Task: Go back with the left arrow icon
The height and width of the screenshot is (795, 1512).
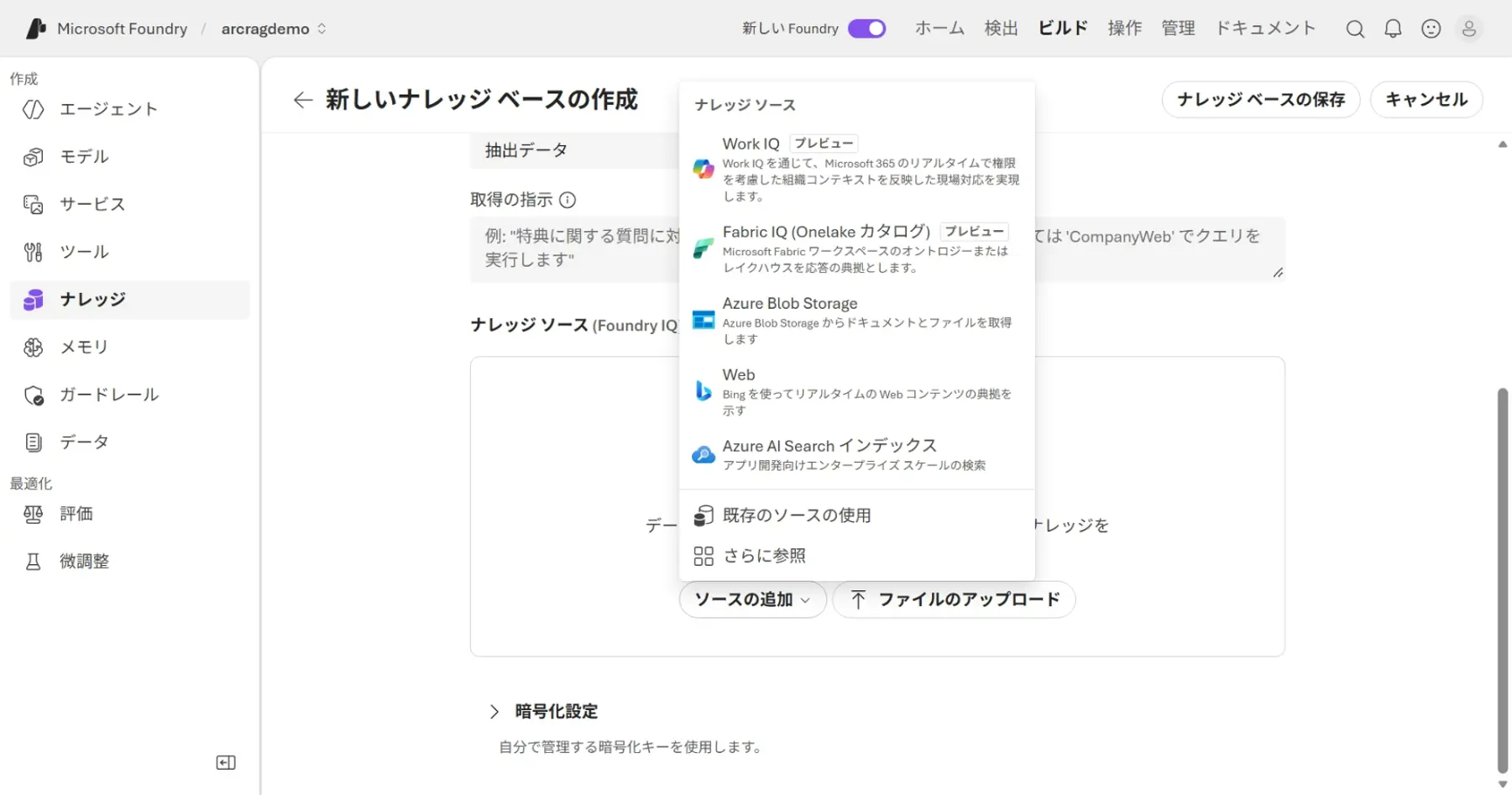Action: click(302, 100)
